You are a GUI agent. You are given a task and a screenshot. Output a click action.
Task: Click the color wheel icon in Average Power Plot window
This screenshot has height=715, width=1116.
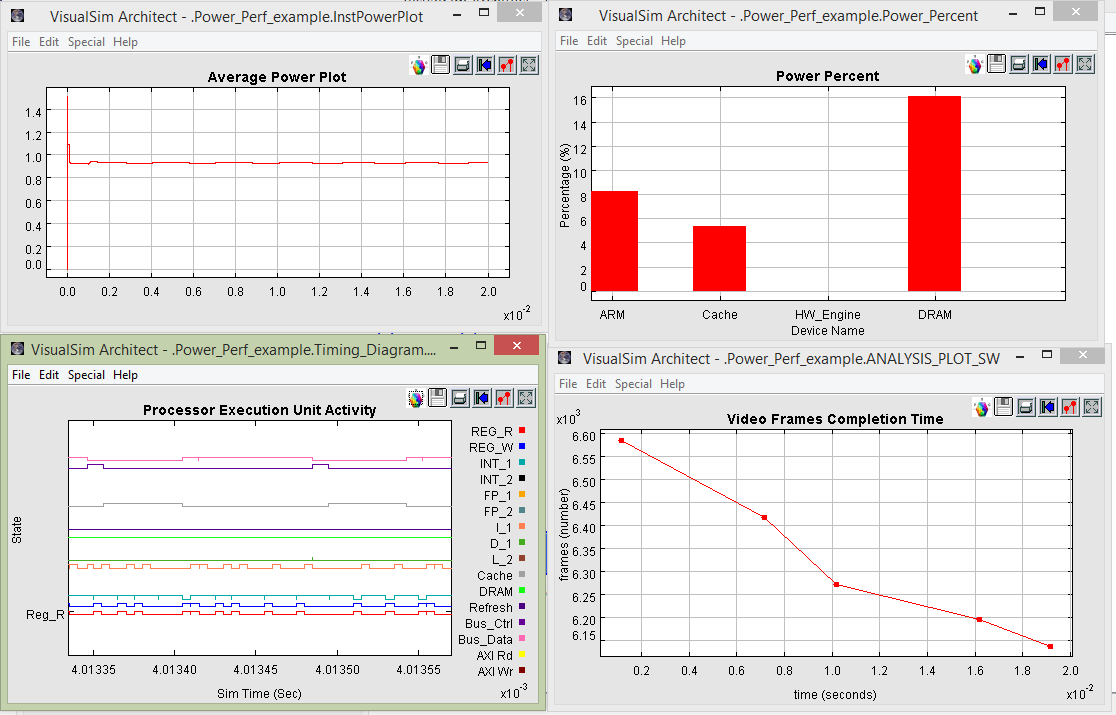419,65
